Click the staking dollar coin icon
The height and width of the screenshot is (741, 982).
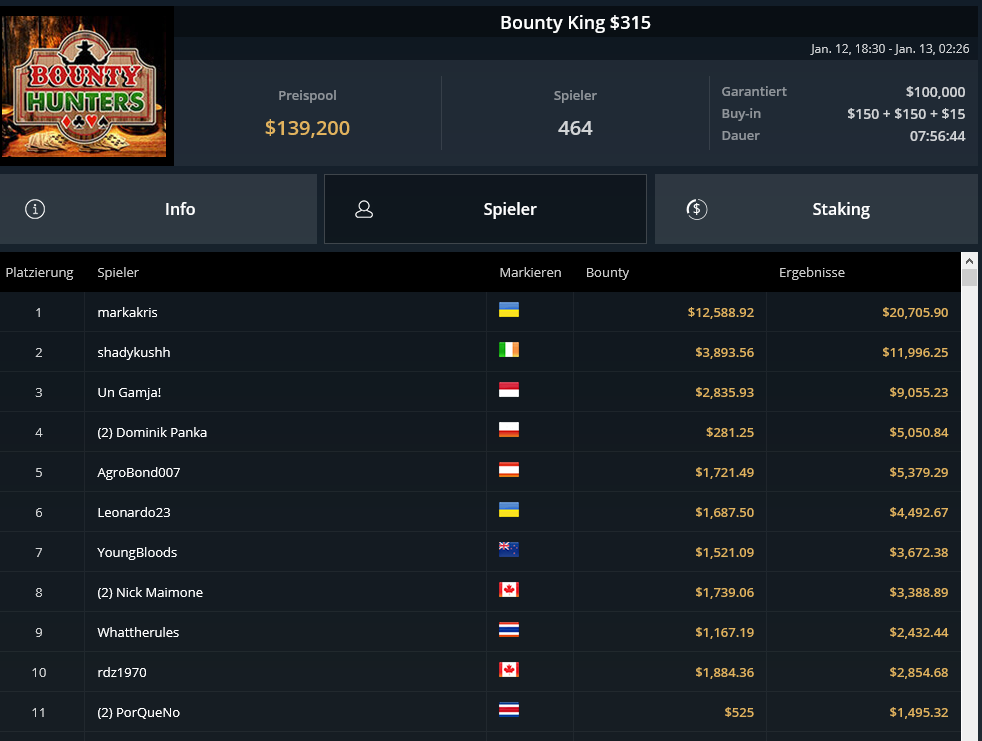696,209
